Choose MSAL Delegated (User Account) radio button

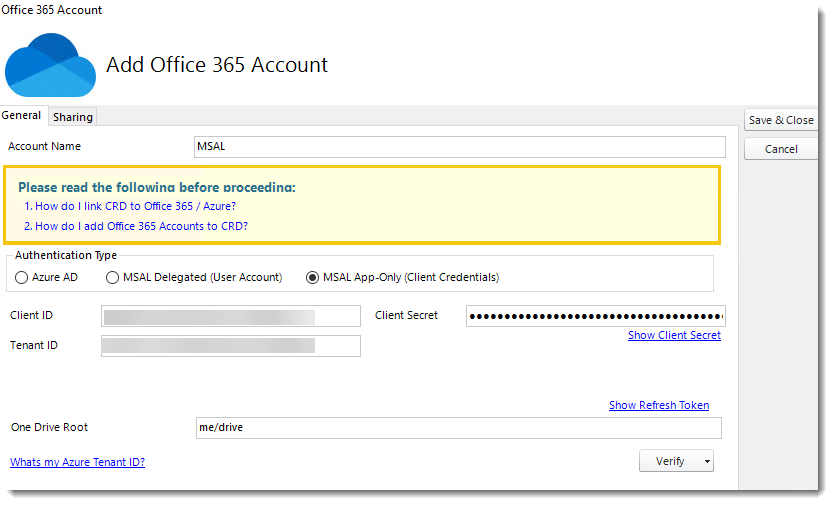[x=113, y=277]
